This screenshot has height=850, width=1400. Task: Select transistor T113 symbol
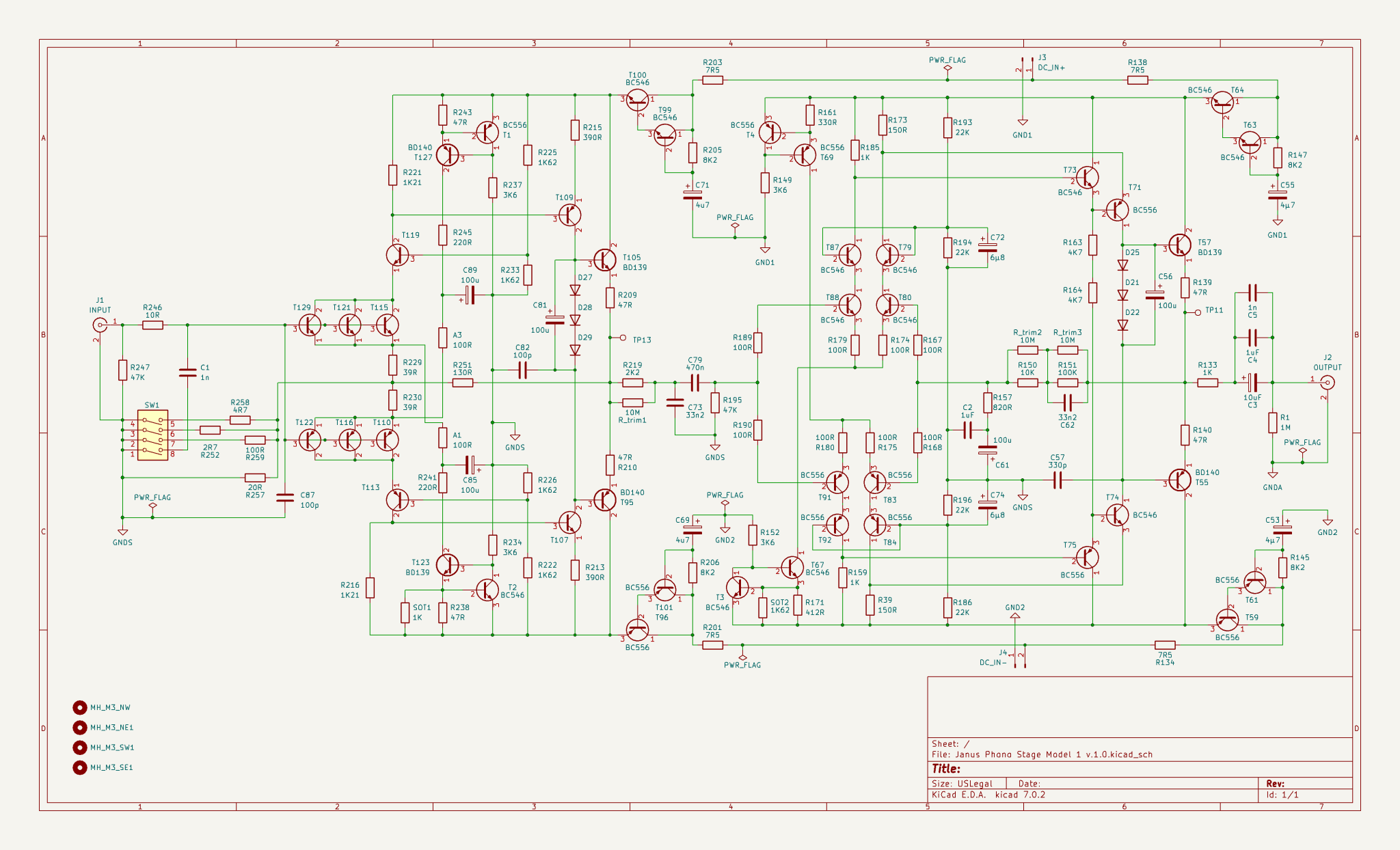click(x=398, y=499)
